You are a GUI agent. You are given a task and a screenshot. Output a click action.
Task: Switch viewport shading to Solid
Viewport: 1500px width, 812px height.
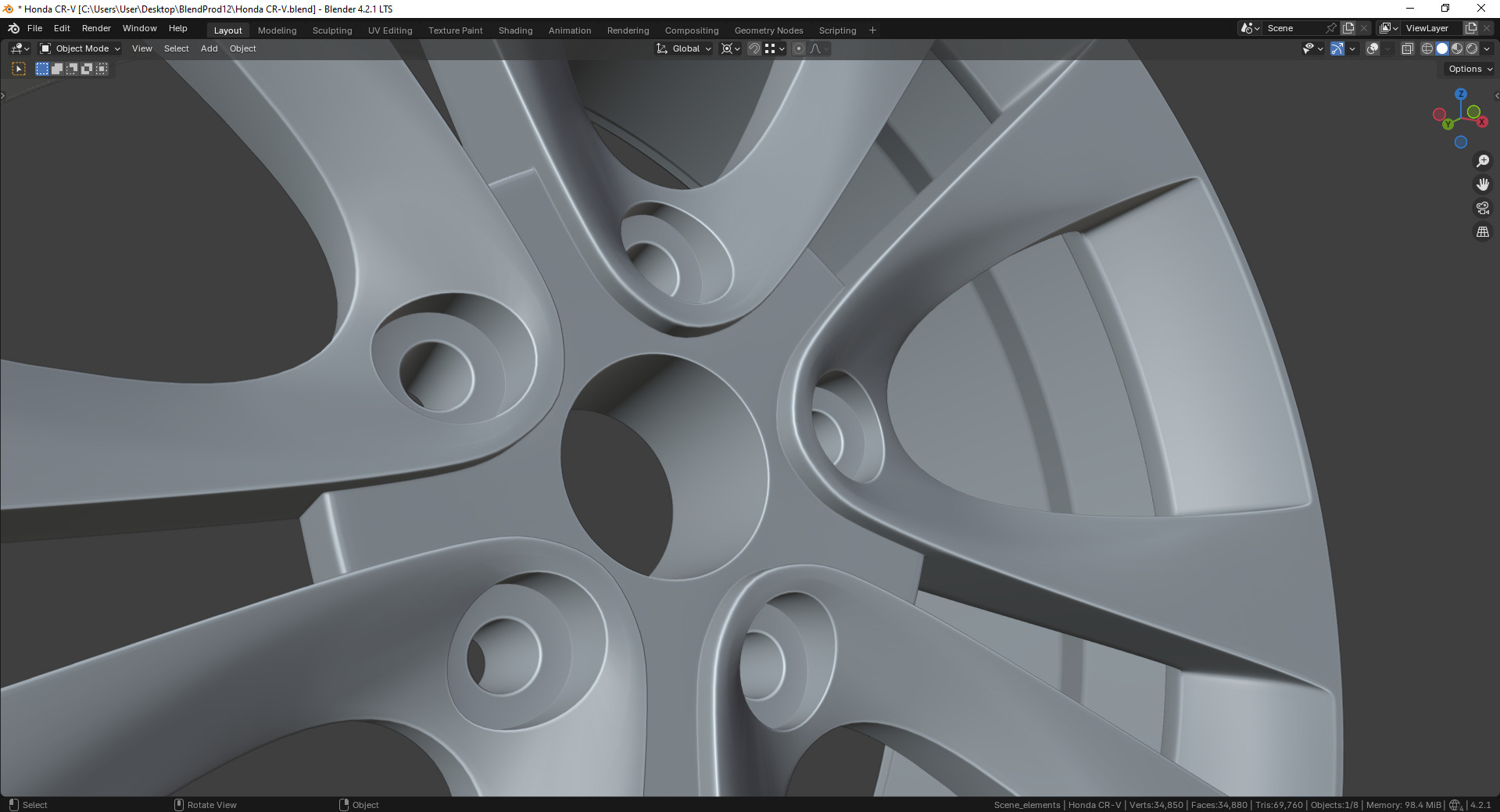tap(1442, 48)
